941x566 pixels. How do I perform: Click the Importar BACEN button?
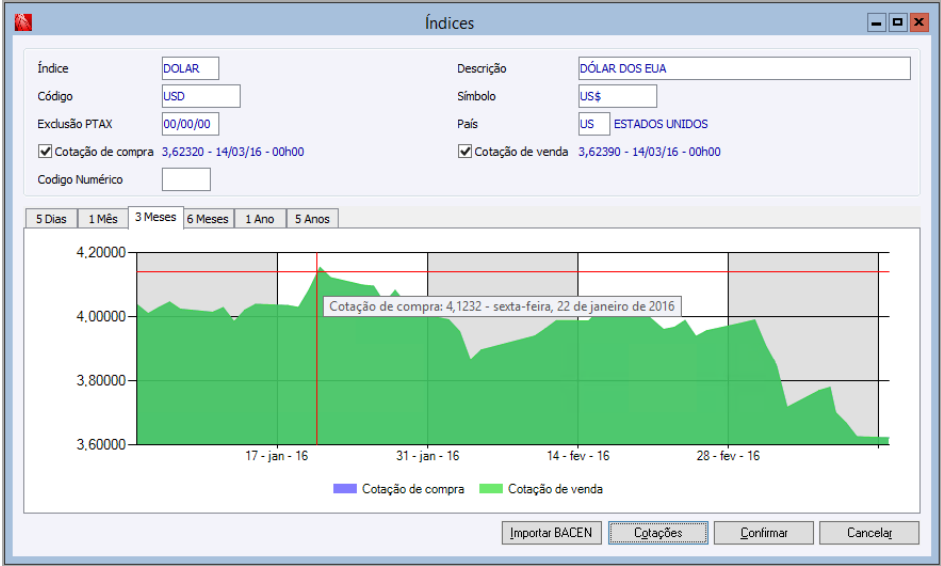tap(552, 532)
